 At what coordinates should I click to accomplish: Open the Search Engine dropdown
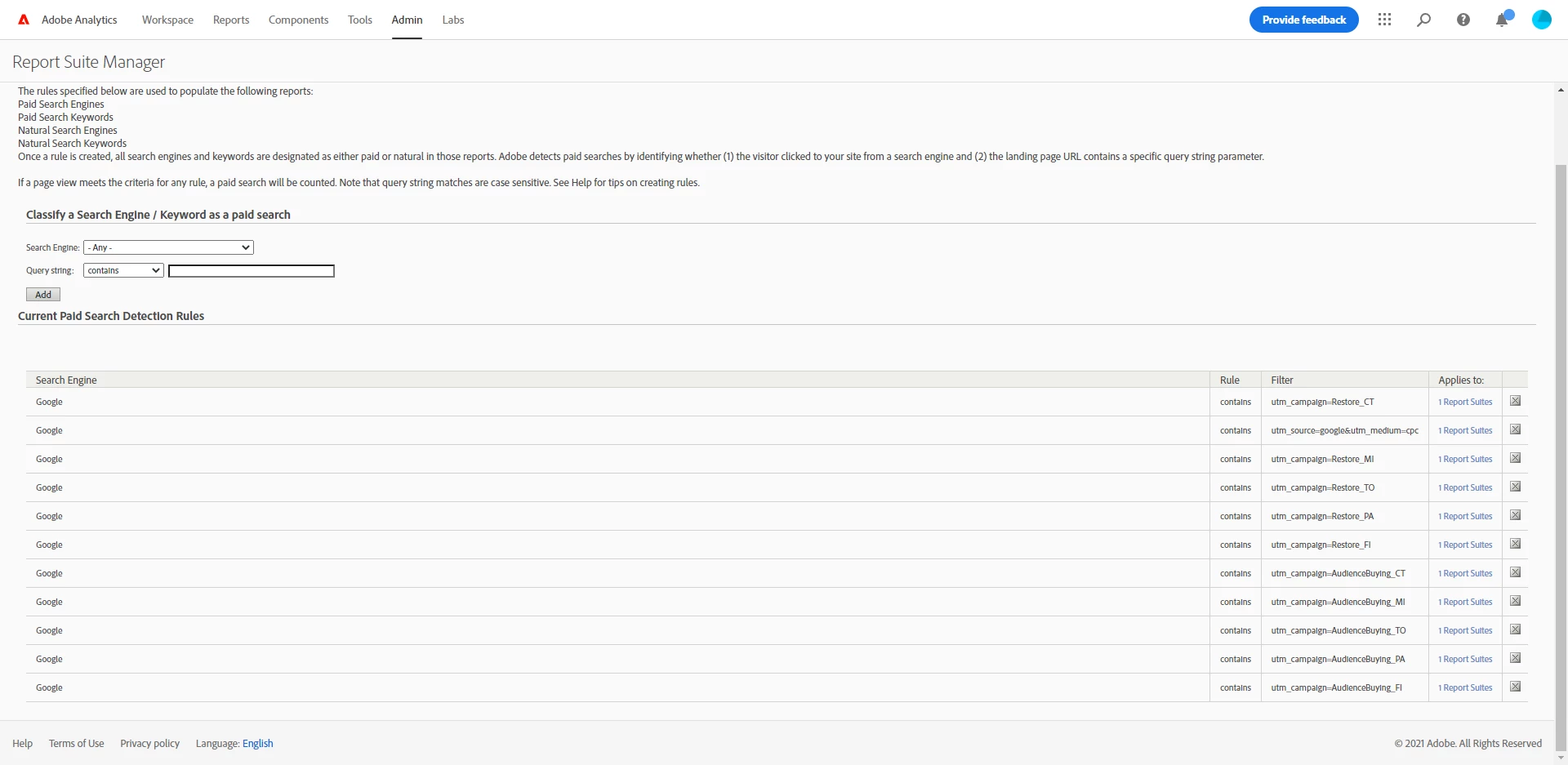tap(168, 247)
